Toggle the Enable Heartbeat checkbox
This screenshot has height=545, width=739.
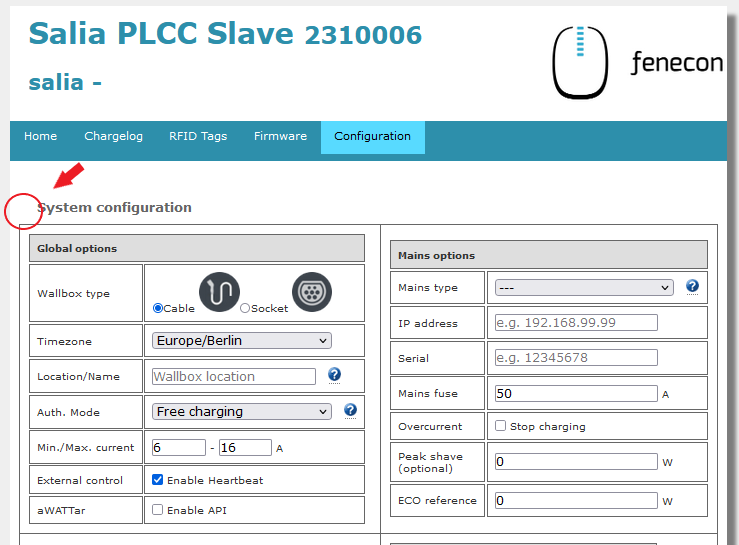[x=157, y=480]
